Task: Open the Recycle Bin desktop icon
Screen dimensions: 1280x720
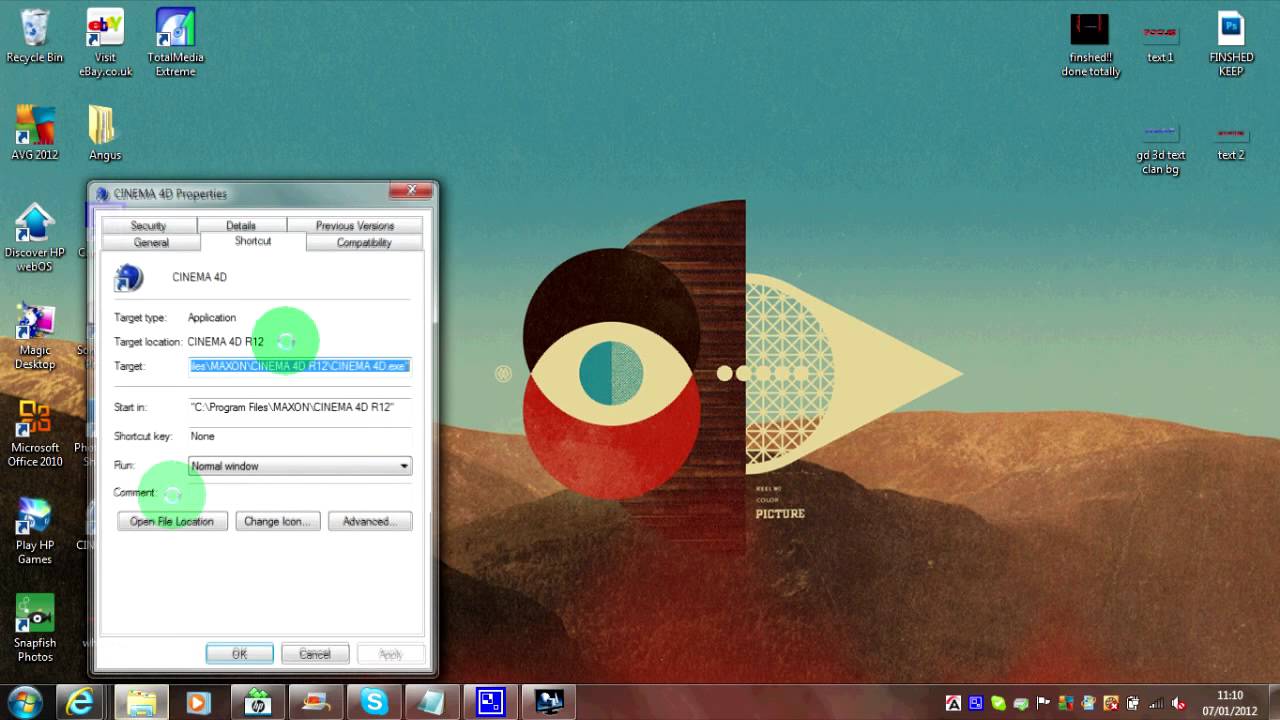Action: click(x=34, y=37)
